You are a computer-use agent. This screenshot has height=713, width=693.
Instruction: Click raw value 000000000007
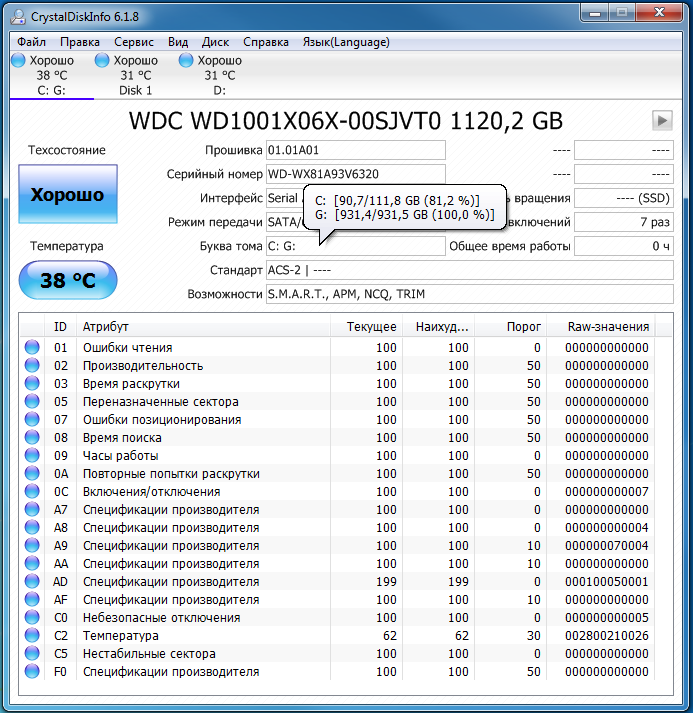pyautogui.click(x=607, y=492)
